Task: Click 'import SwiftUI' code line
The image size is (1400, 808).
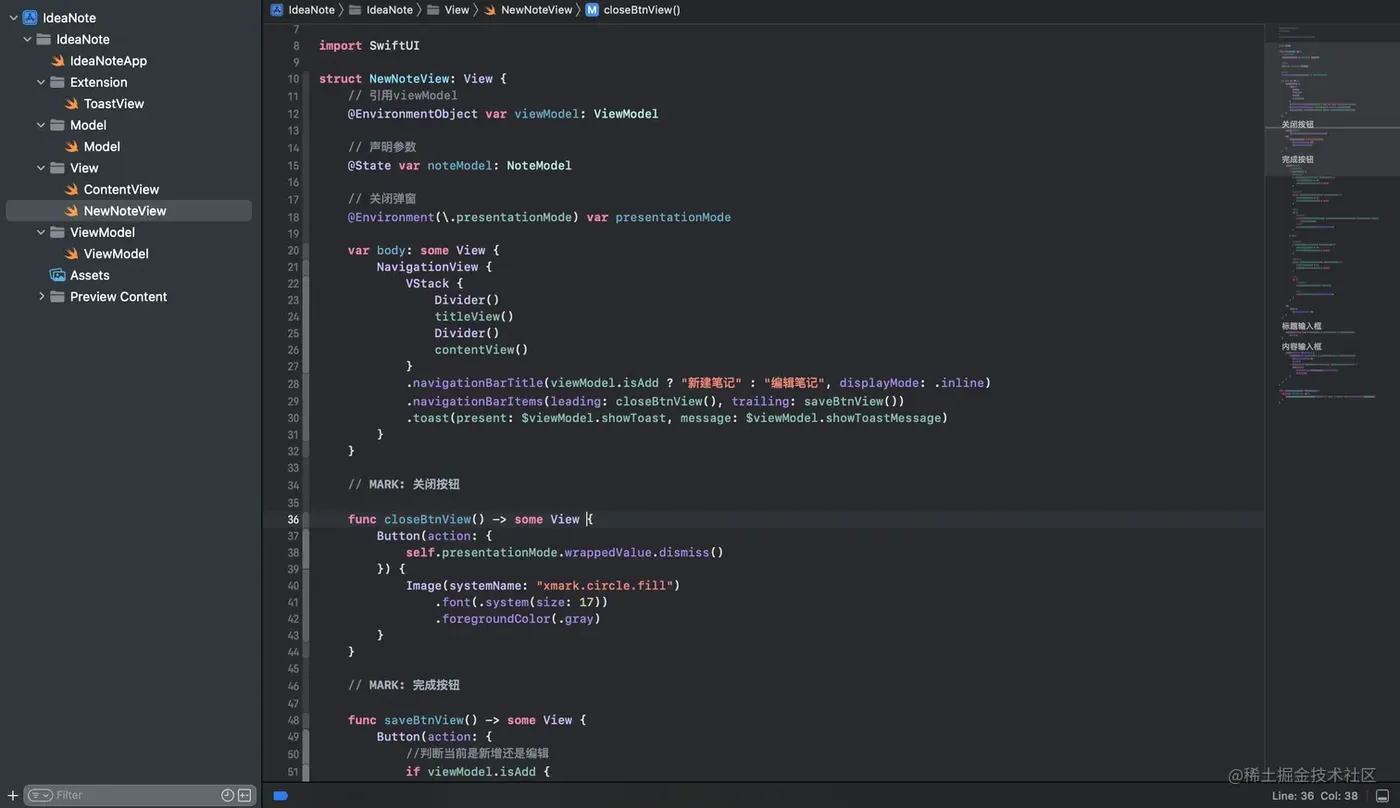Action: (369, 46)
